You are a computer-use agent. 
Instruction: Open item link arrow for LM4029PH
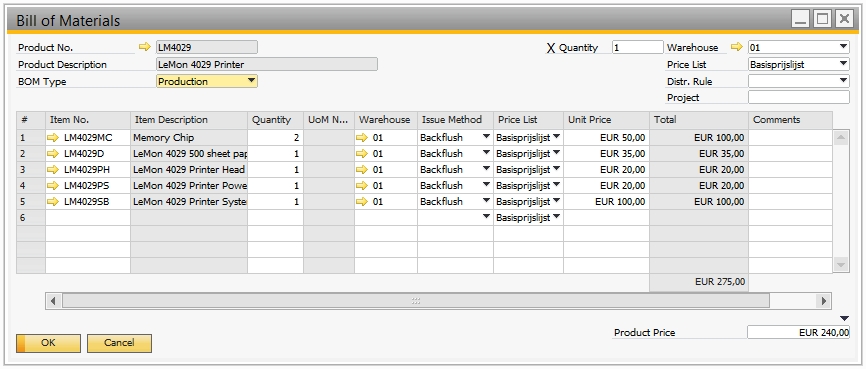[x=53, y=170]
